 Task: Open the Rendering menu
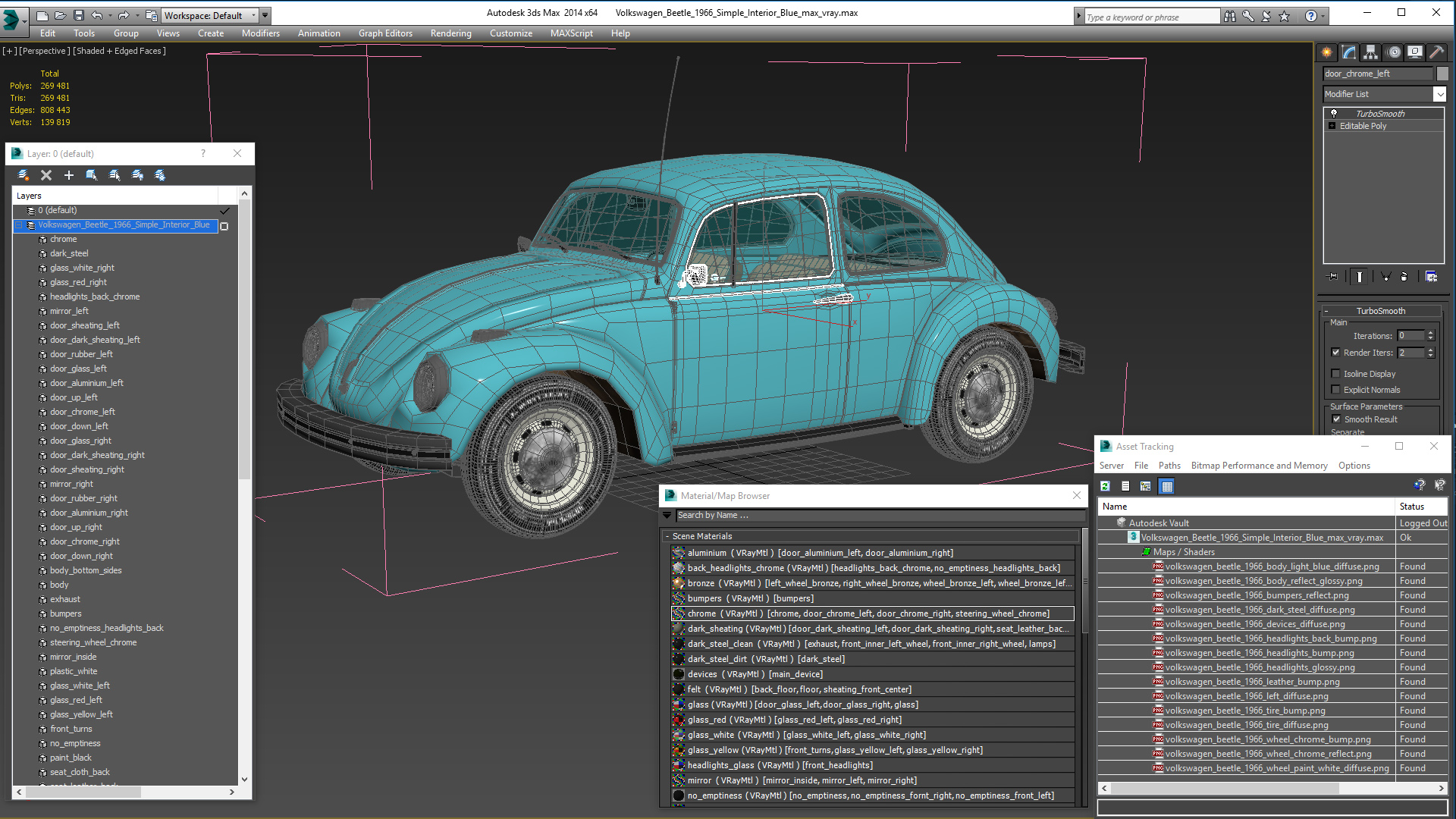tap(450, 33)
